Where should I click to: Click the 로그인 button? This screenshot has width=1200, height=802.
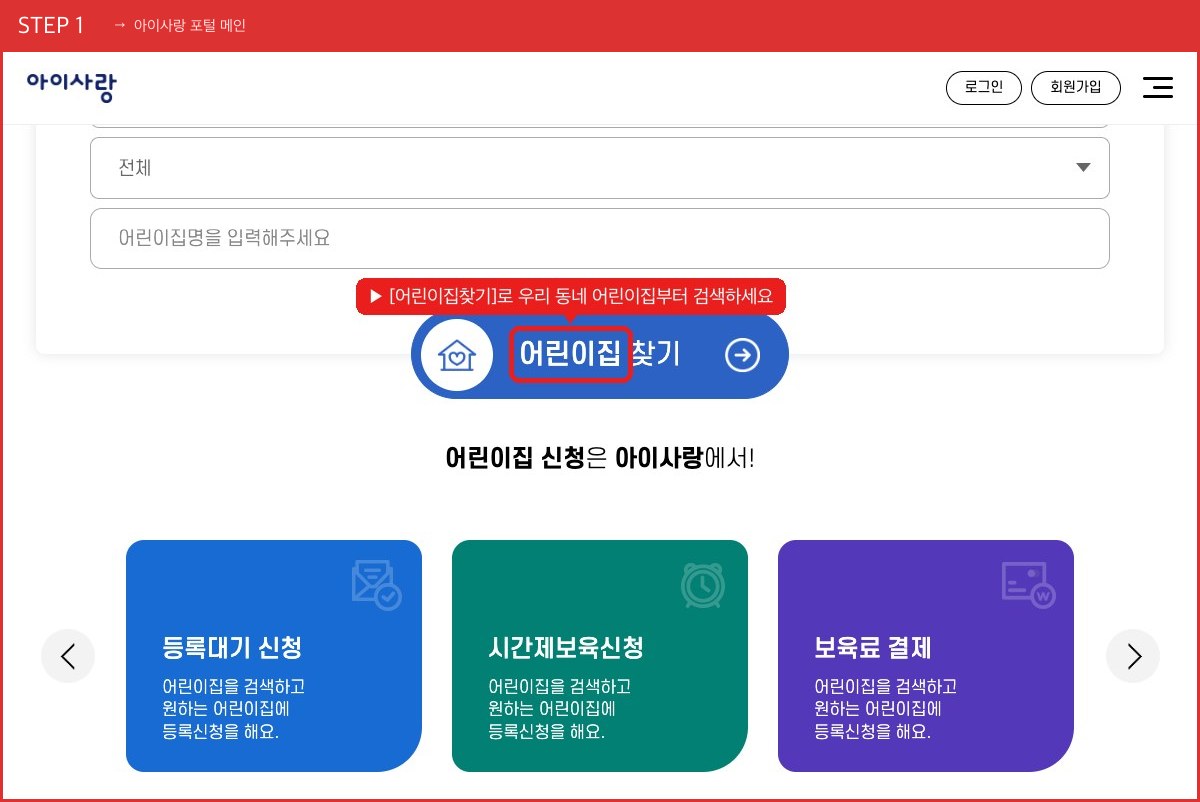coord(984,87)
